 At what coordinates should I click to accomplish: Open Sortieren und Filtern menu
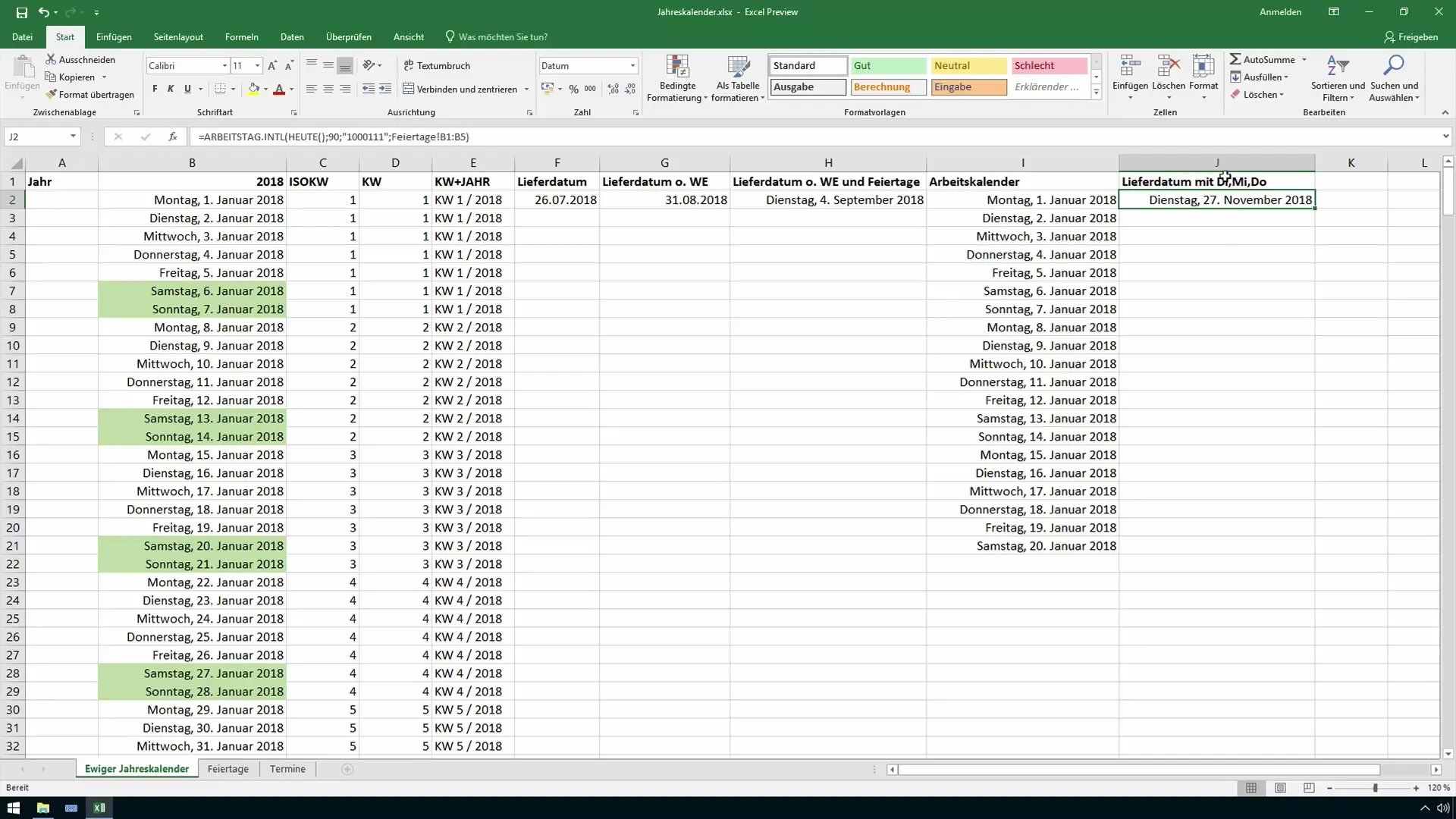(1338, 78)
